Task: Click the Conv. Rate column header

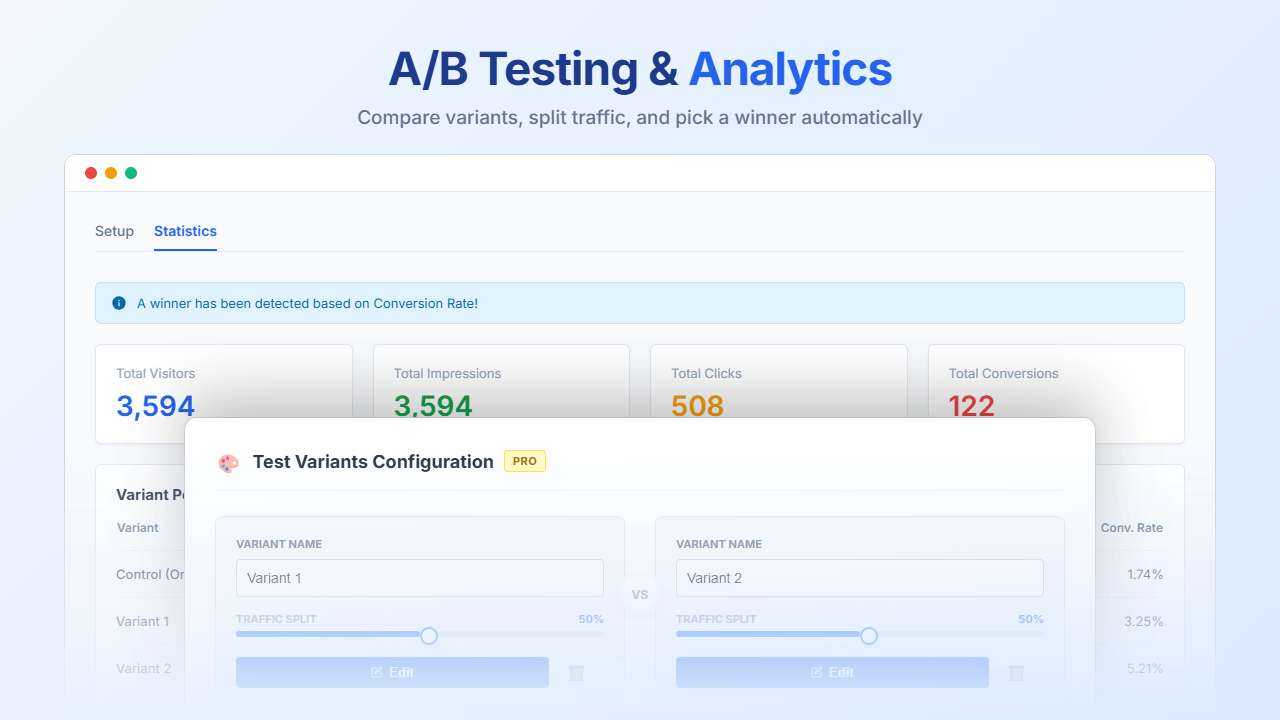Action: coord(1131,527)
